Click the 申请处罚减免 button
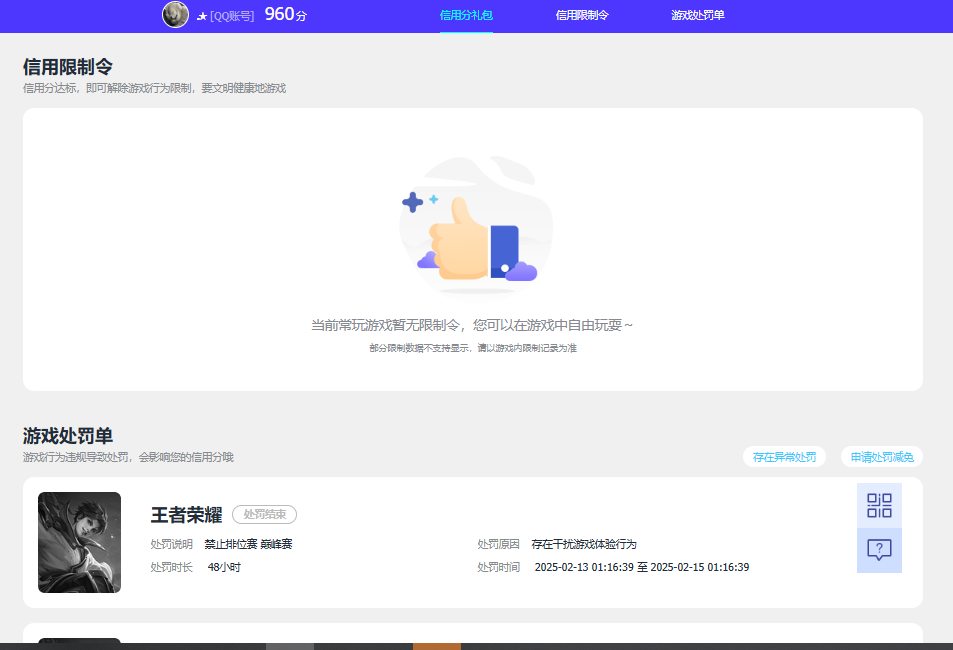This screenshot has height=650, width=953. click(x=882, y=457)
